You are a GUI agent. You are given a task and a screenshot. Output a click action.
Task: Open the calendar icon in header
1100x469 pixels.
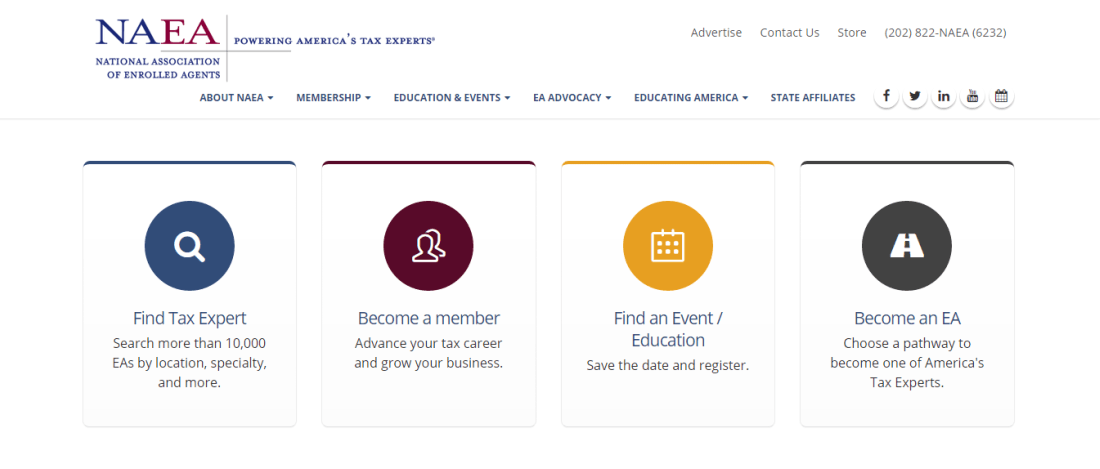click(1001, 96)
